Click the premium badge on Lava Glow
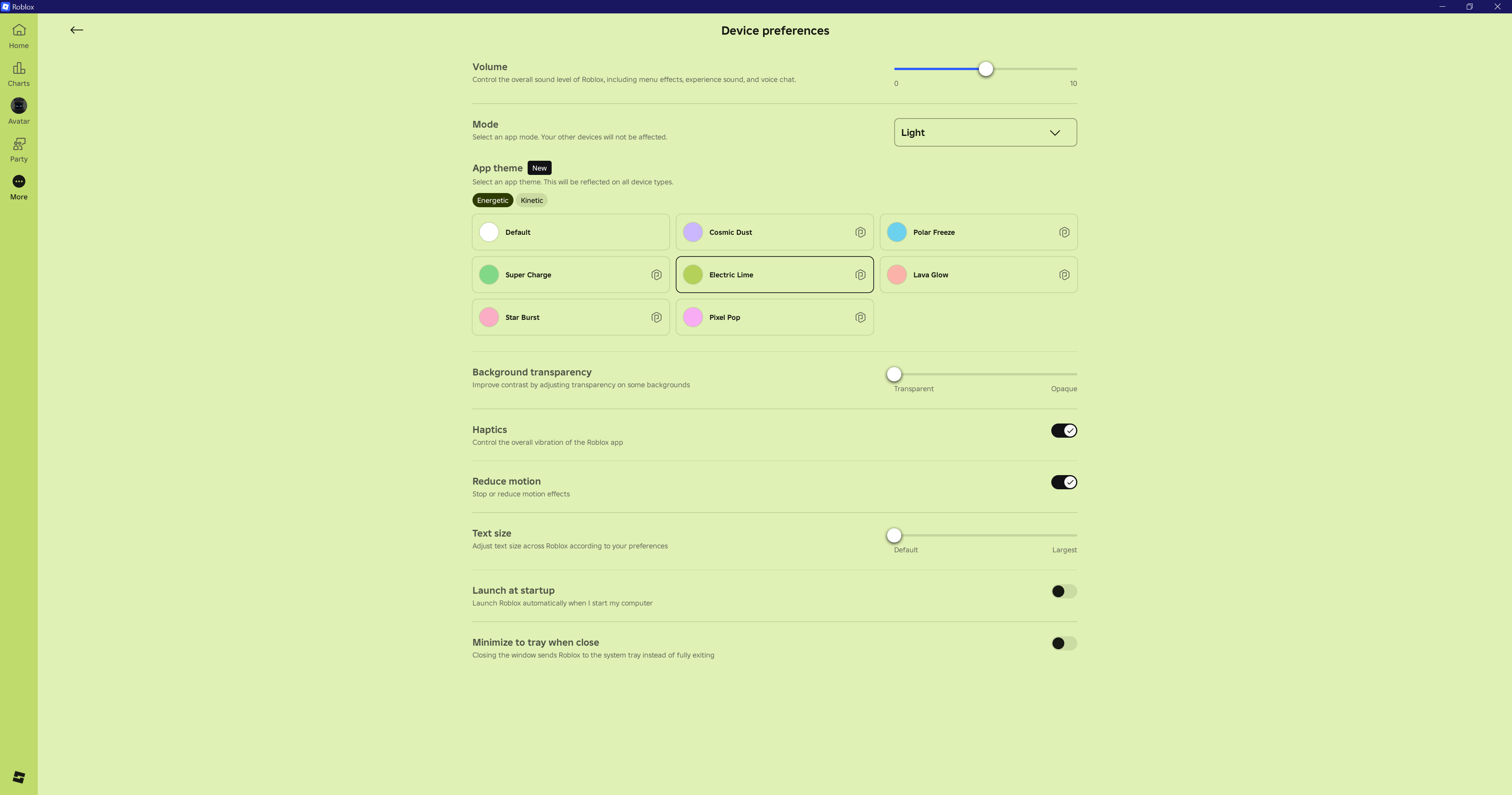The width and height of the screenshot is (1512, 795). [x=1064, y=275]
